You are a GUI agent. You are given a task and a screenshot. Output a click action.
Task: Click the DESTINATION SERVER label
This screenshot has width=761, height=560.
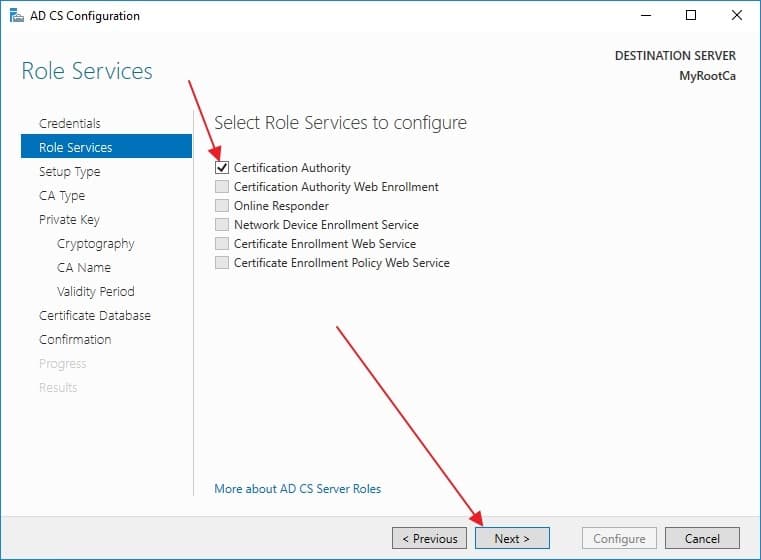(x=675, y=56)
